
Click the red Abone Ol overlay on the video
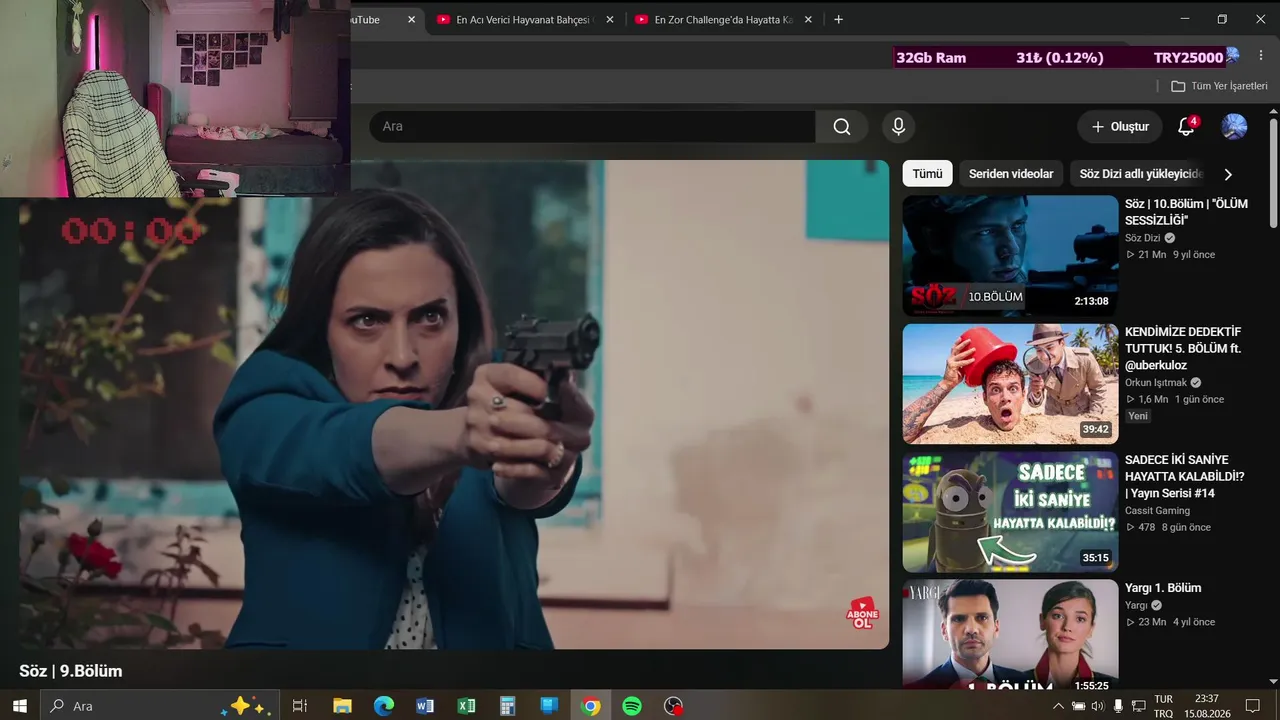pos(862,613)
